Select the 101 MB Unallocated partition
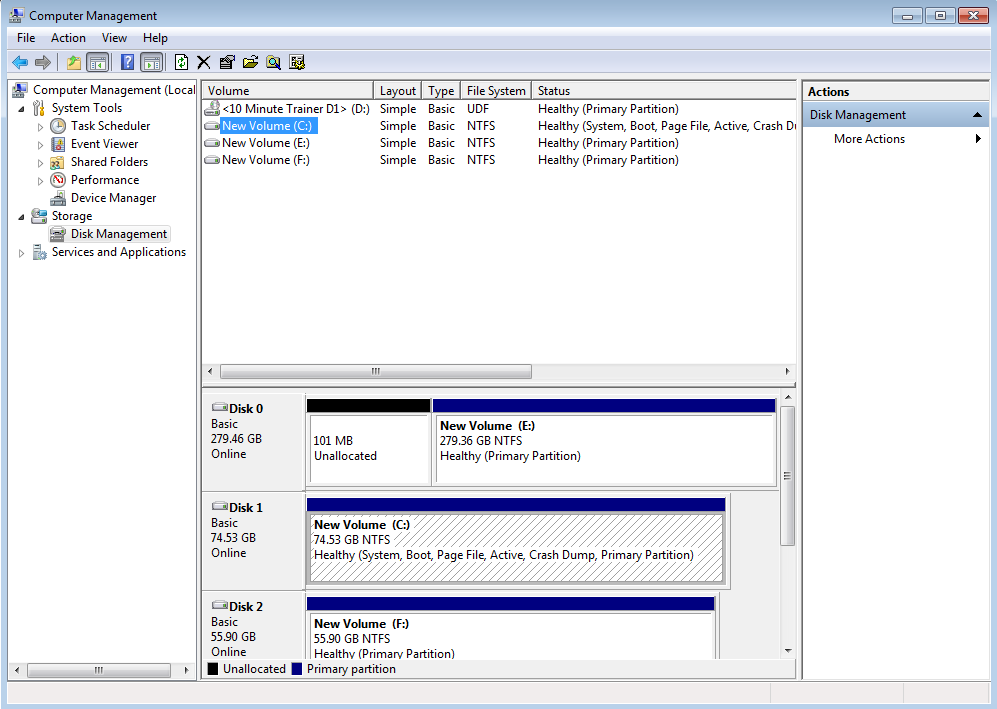This screenshot has height=709, width=997. coord(369,443)
